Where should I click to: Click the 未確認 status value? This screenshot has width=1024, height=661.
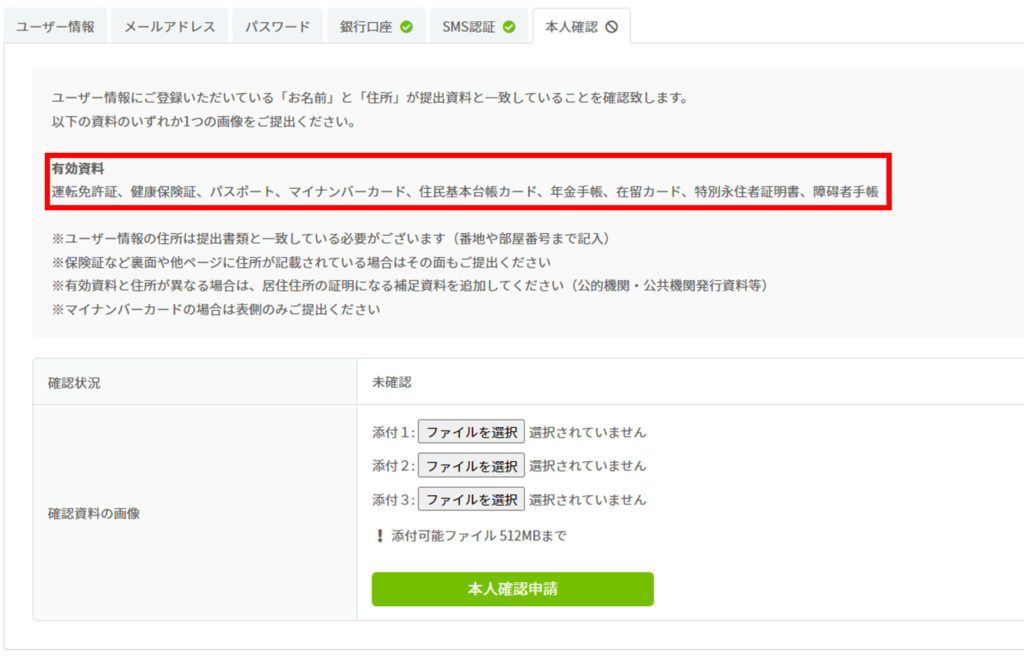tap(392, 382)
